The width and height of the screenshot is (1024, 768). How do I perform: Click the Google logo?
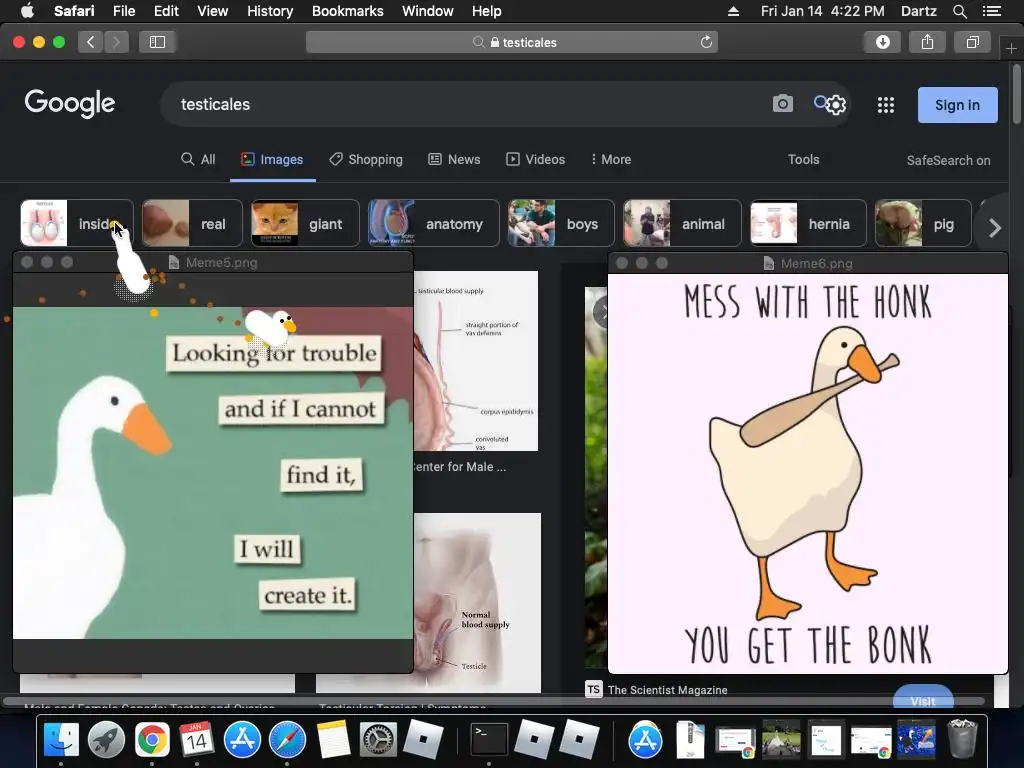70,103
